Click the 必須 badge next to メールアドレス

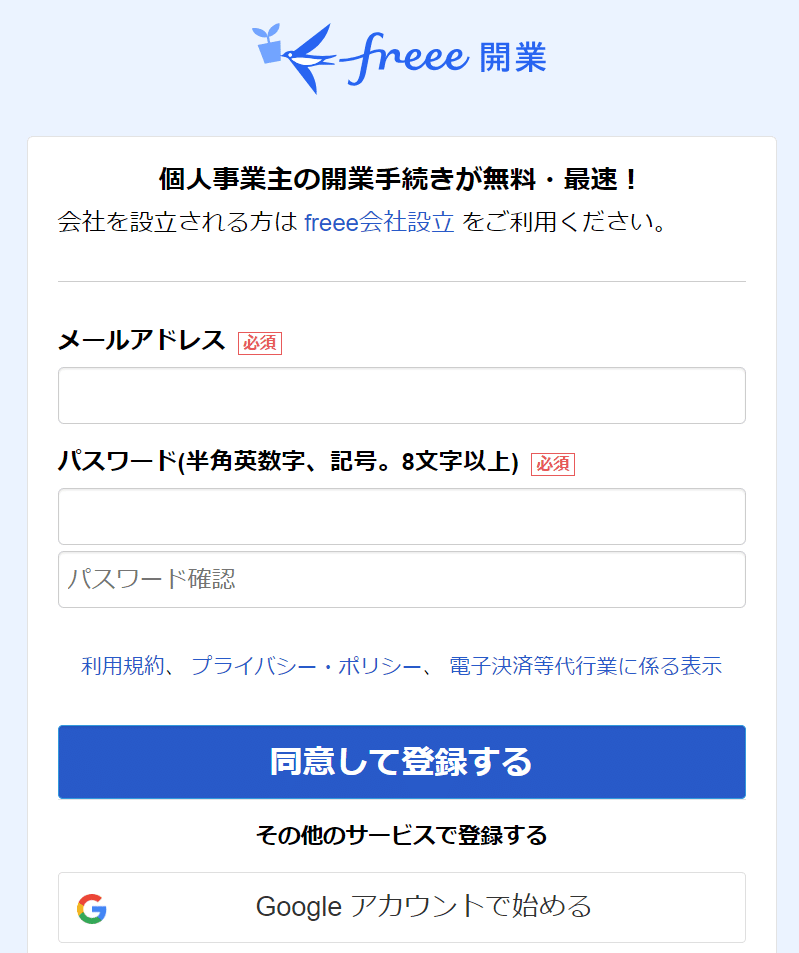click(259, 343)
